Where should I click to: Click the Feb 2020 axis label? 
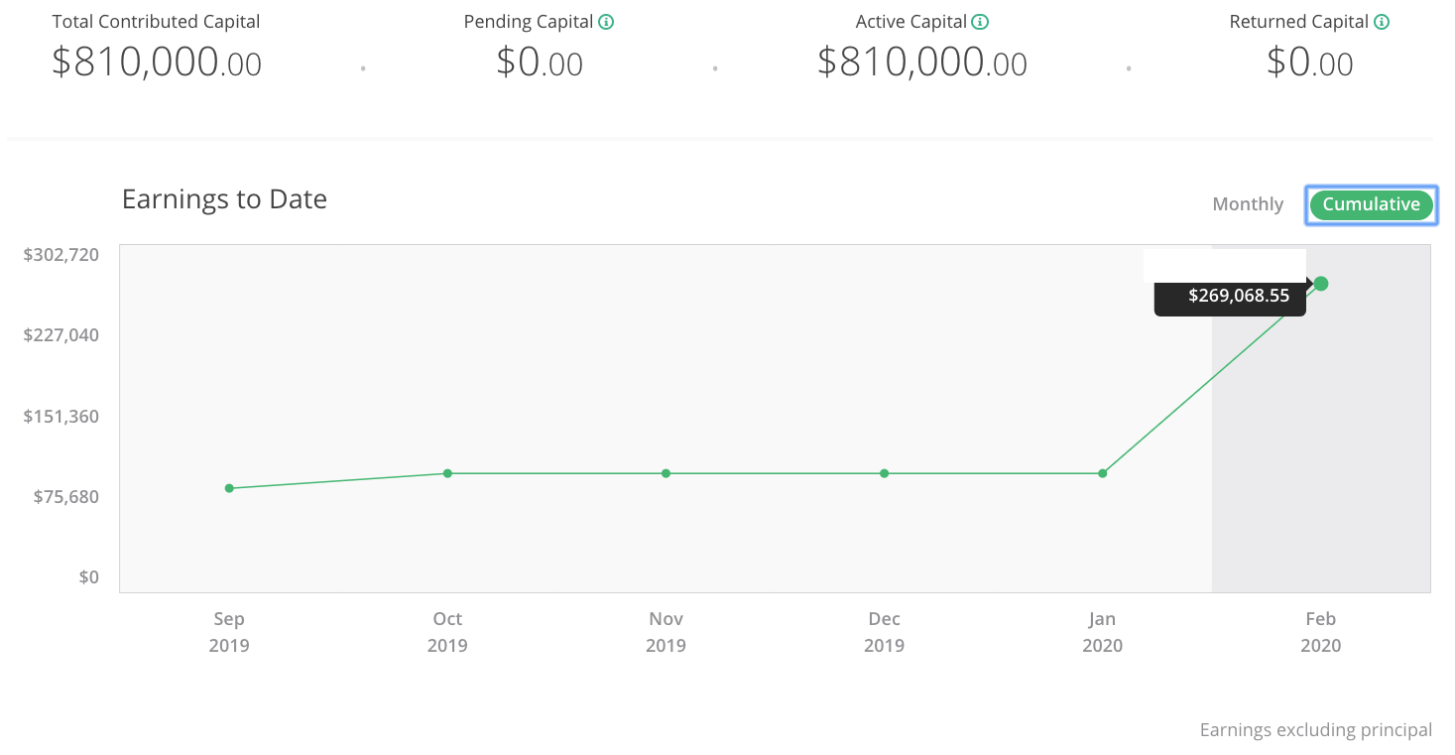1320,631
